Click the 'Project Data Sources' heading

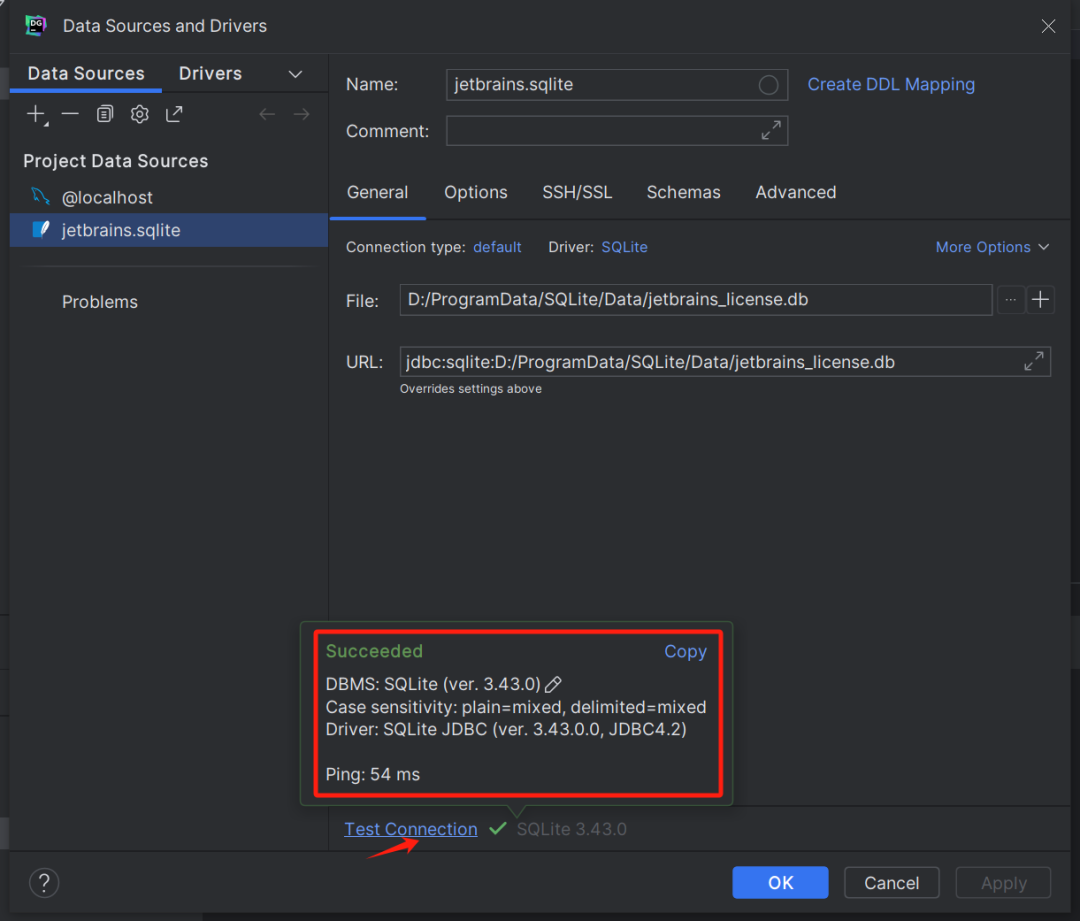tap(116, 161)
